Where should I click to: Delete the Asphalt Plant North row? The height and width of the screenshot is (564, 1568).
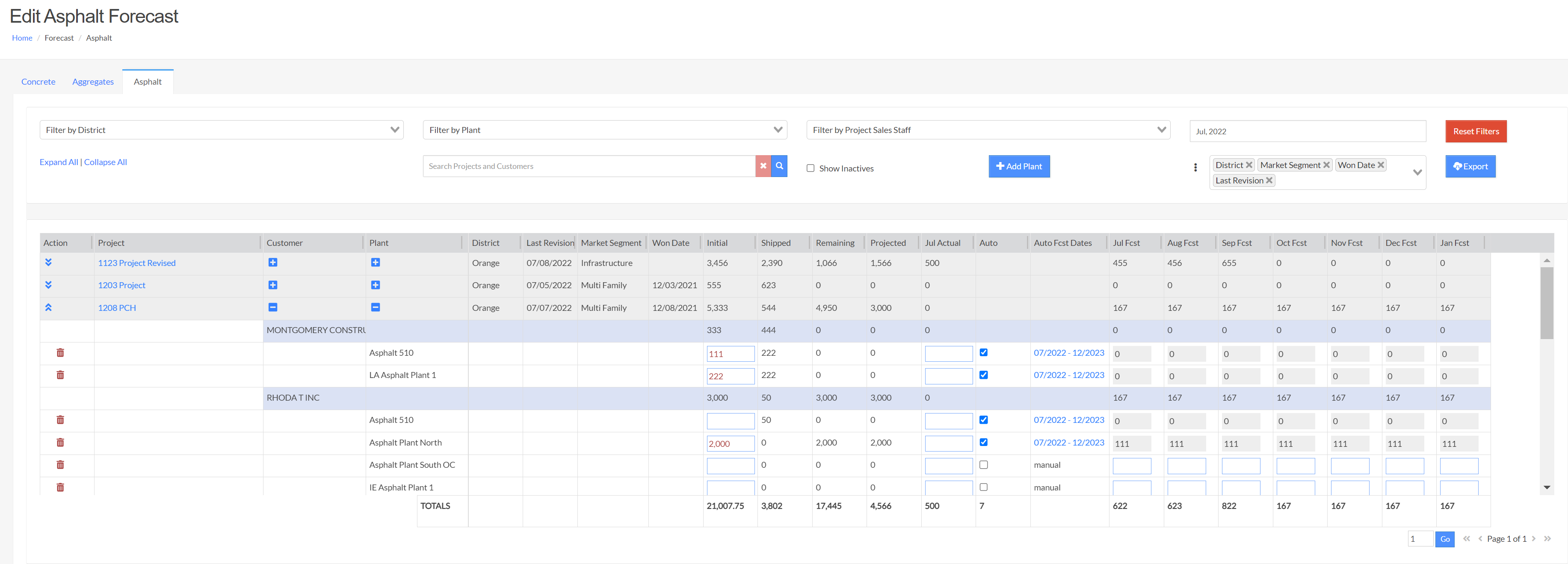point(60,442)
